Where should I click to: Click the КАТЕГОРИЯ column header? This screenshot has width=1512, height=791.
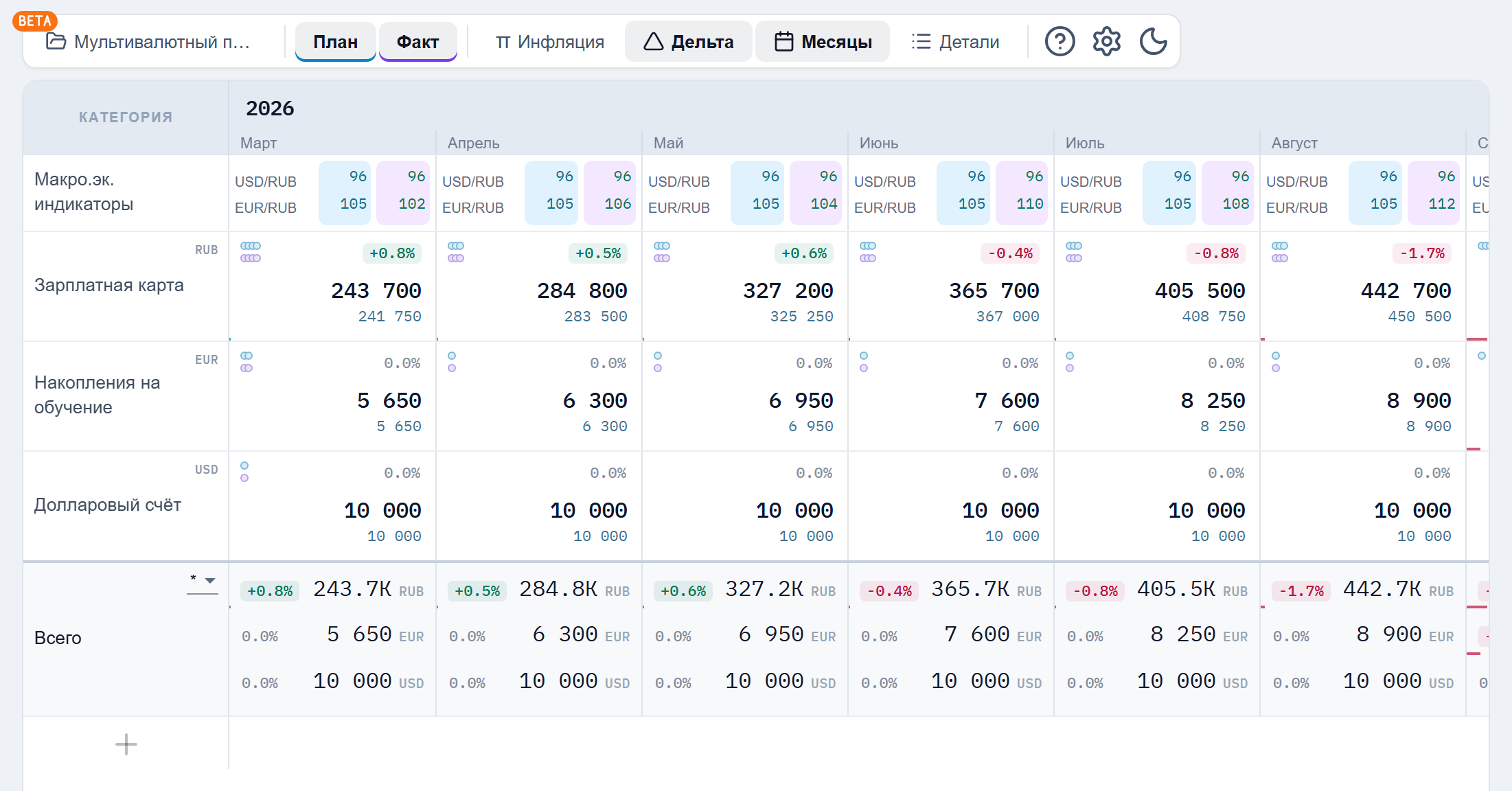pyautogui.click(x=126, y=117)
